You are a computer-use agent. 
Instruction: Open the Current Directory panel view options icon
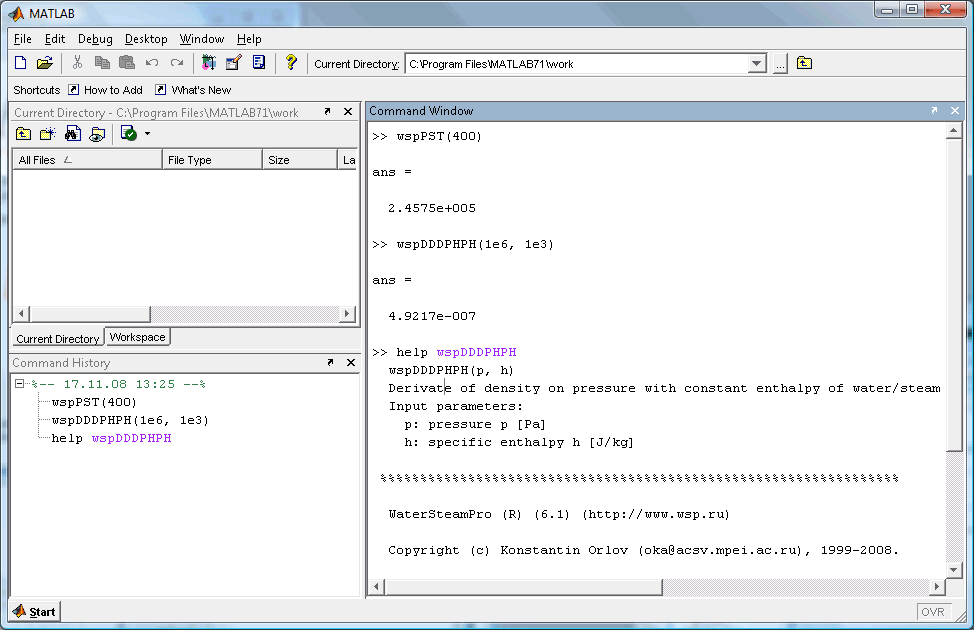[98, 134]
